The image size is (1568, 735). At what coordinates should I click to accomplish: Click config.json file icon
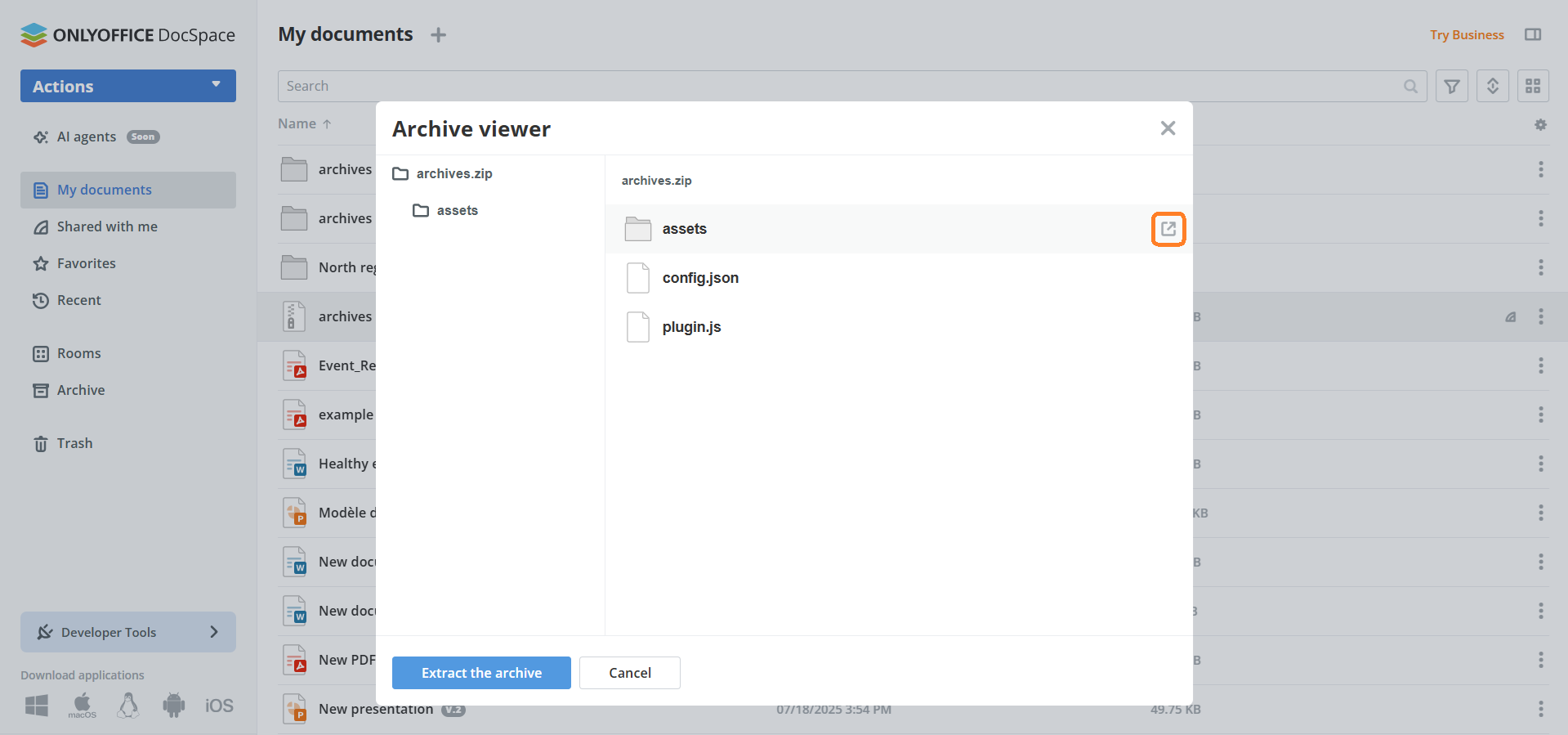638,278
